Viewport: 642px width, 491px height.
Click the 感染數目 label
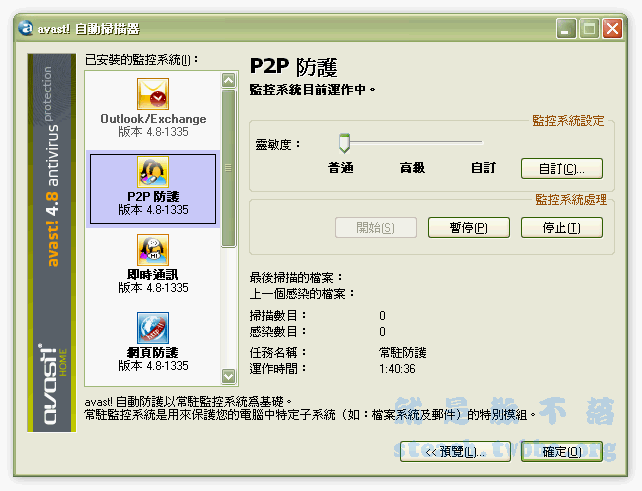click(x=278, y=331)
